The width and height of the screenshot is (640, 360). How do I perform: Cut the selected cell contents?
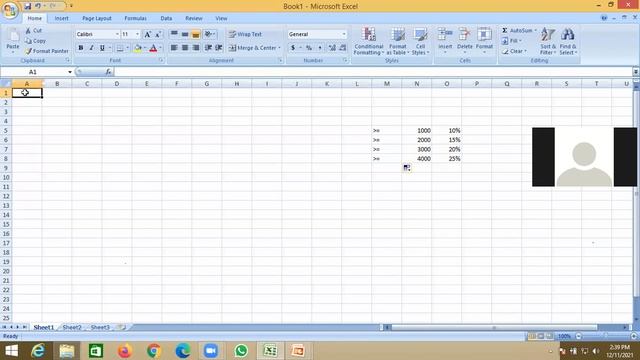pyautogui.click(x=33, y=31)
